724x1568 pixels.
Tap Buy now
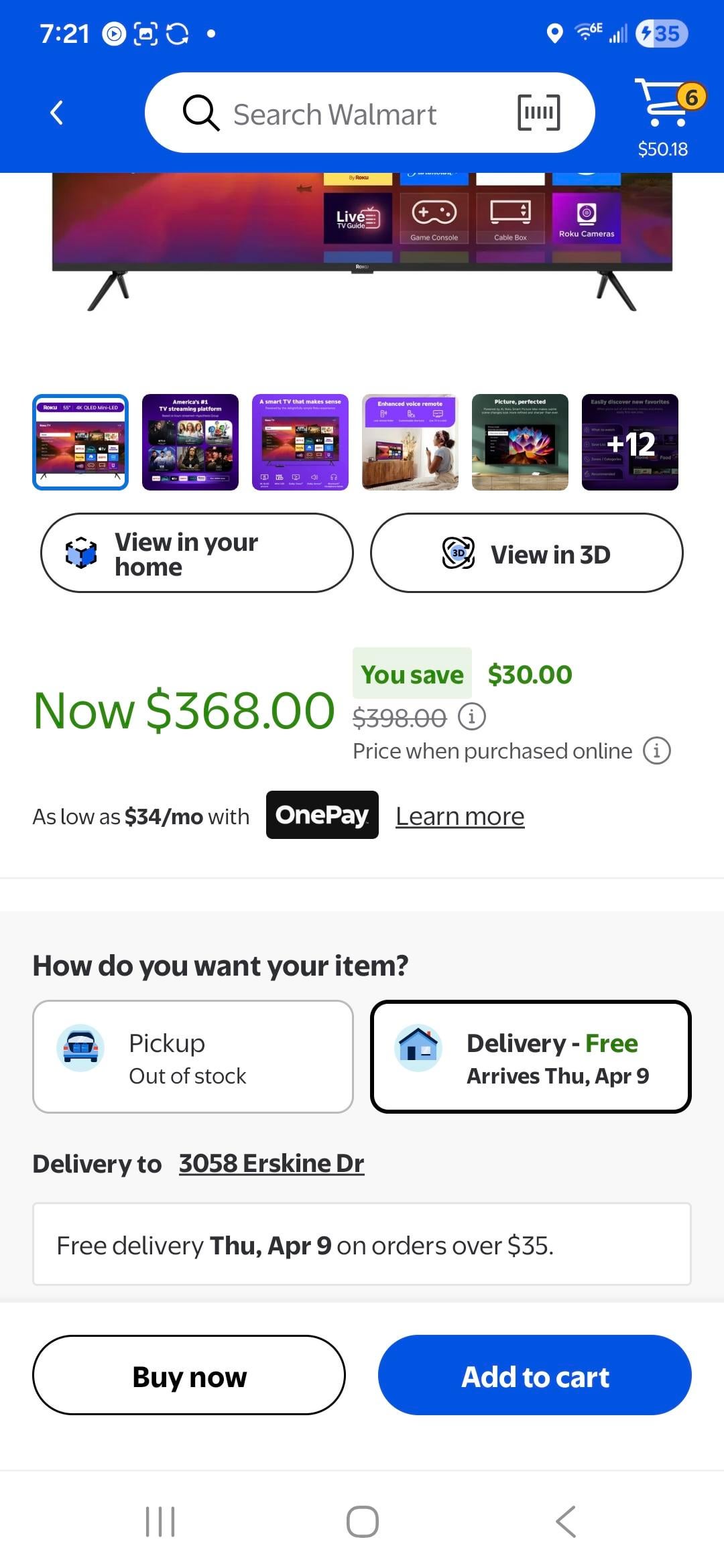[189, 1375]
